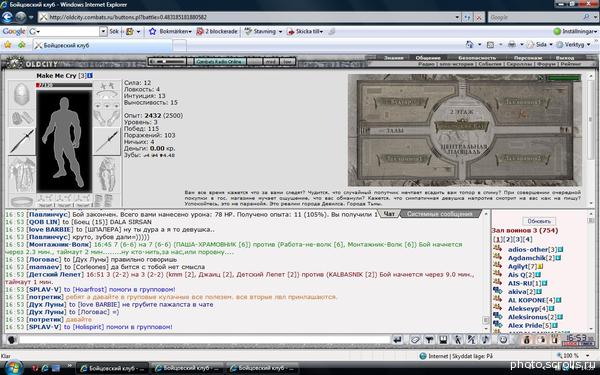Click the music note sound icon

click(x=485, y=339)
